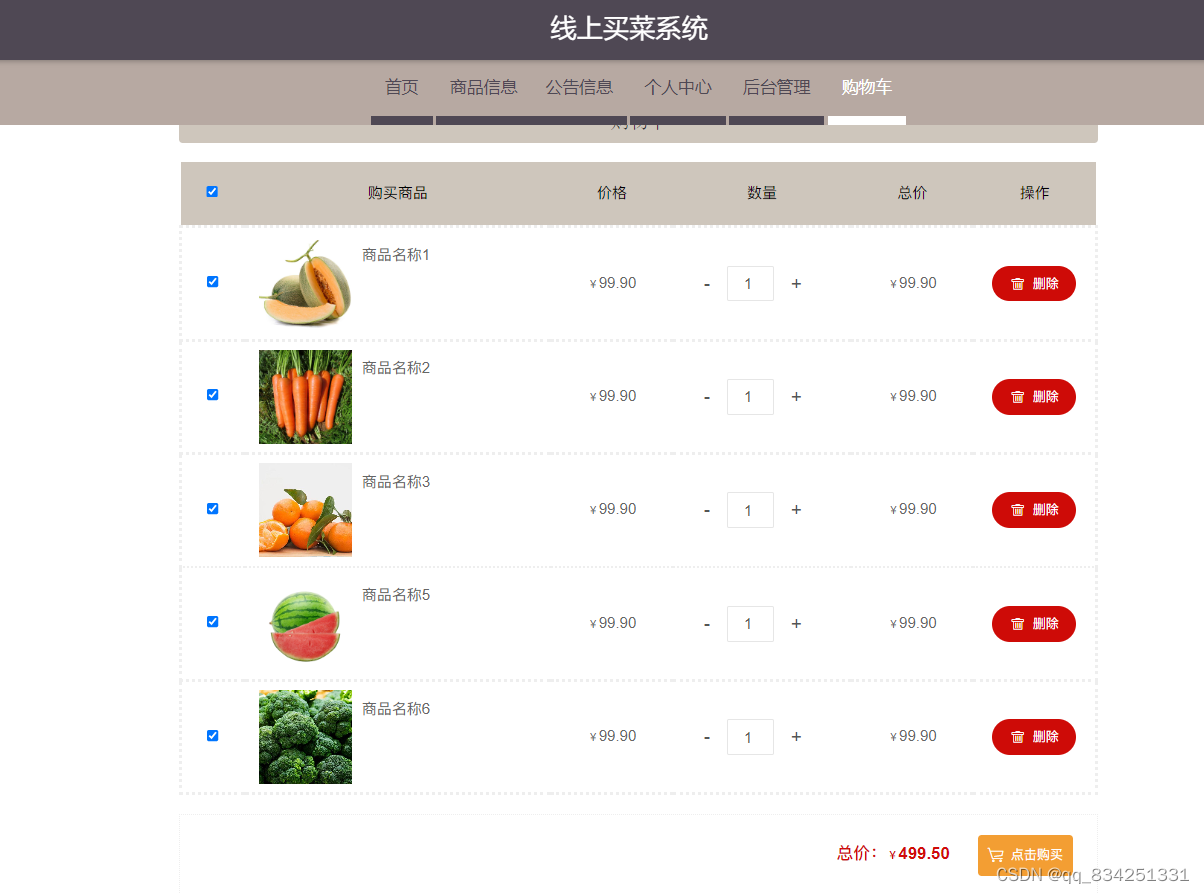Click the product name 商品名称1

[396, 255]
